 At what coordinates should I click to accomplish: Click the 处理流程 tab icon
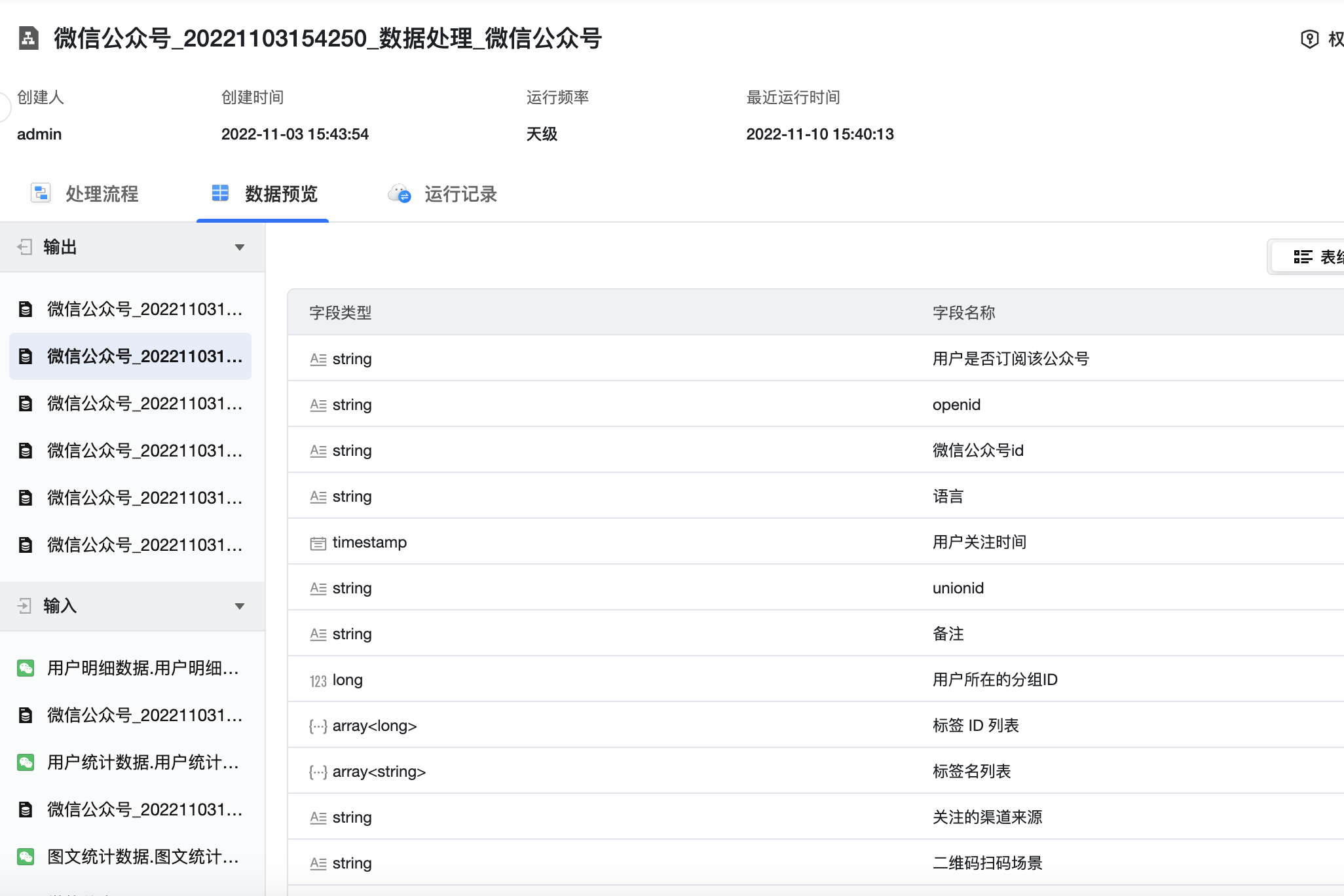pos(41,193)
